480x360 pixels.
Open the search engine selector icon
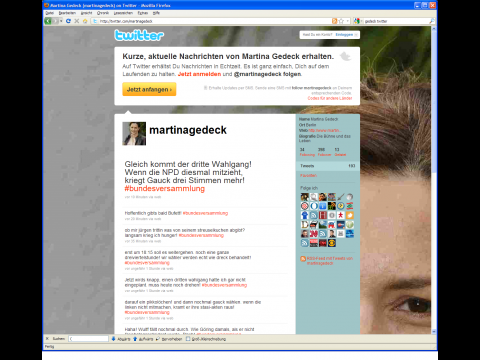click(x=358, y=21)
